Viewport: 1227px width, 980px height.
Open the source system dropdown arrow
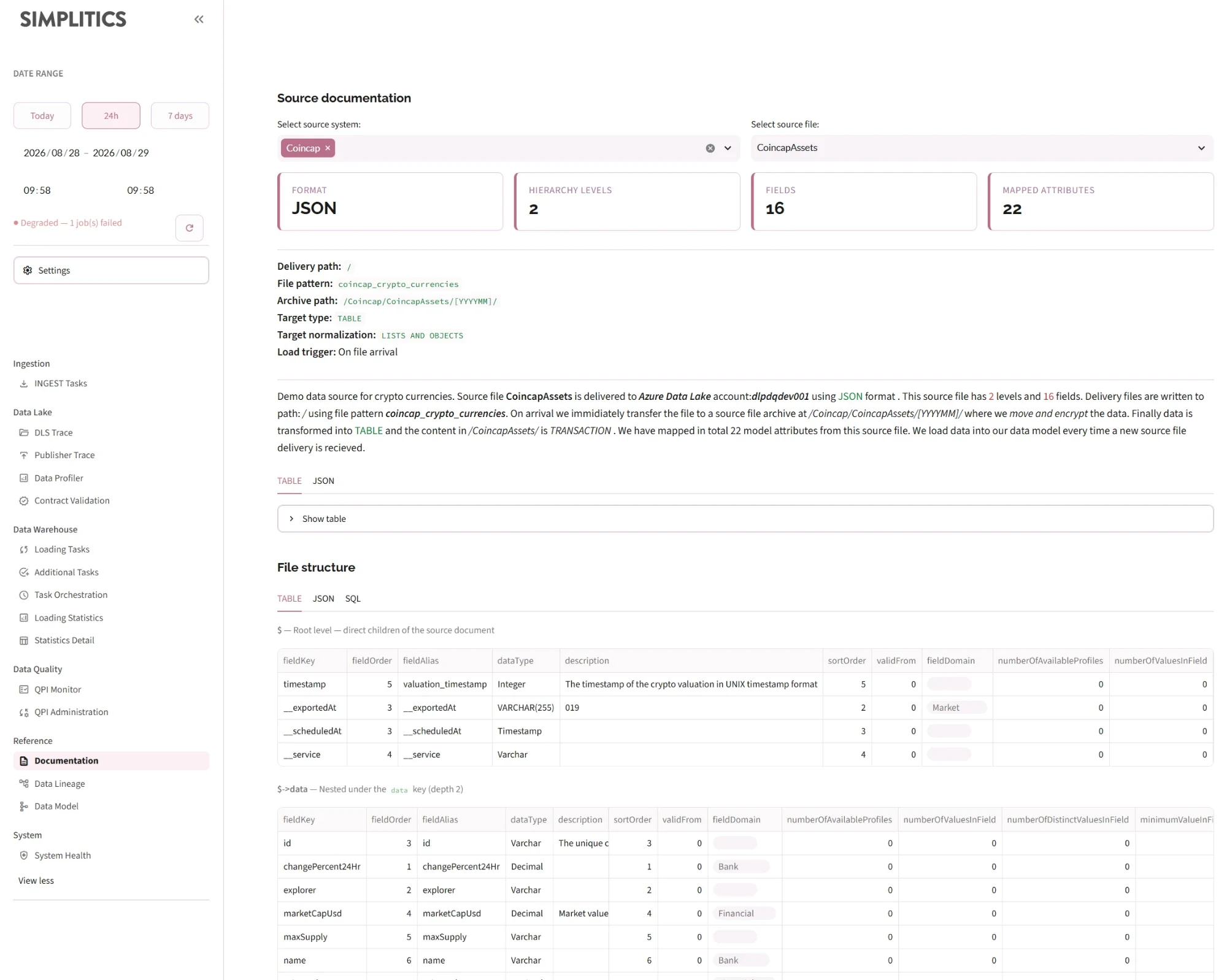pos(728,148)
